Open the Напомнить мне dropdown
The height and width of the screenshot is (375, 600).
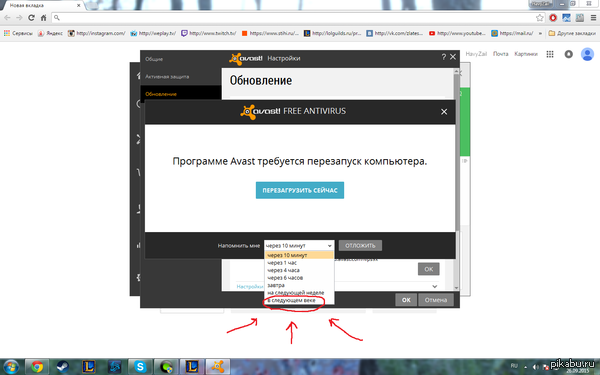coord(299,246)
